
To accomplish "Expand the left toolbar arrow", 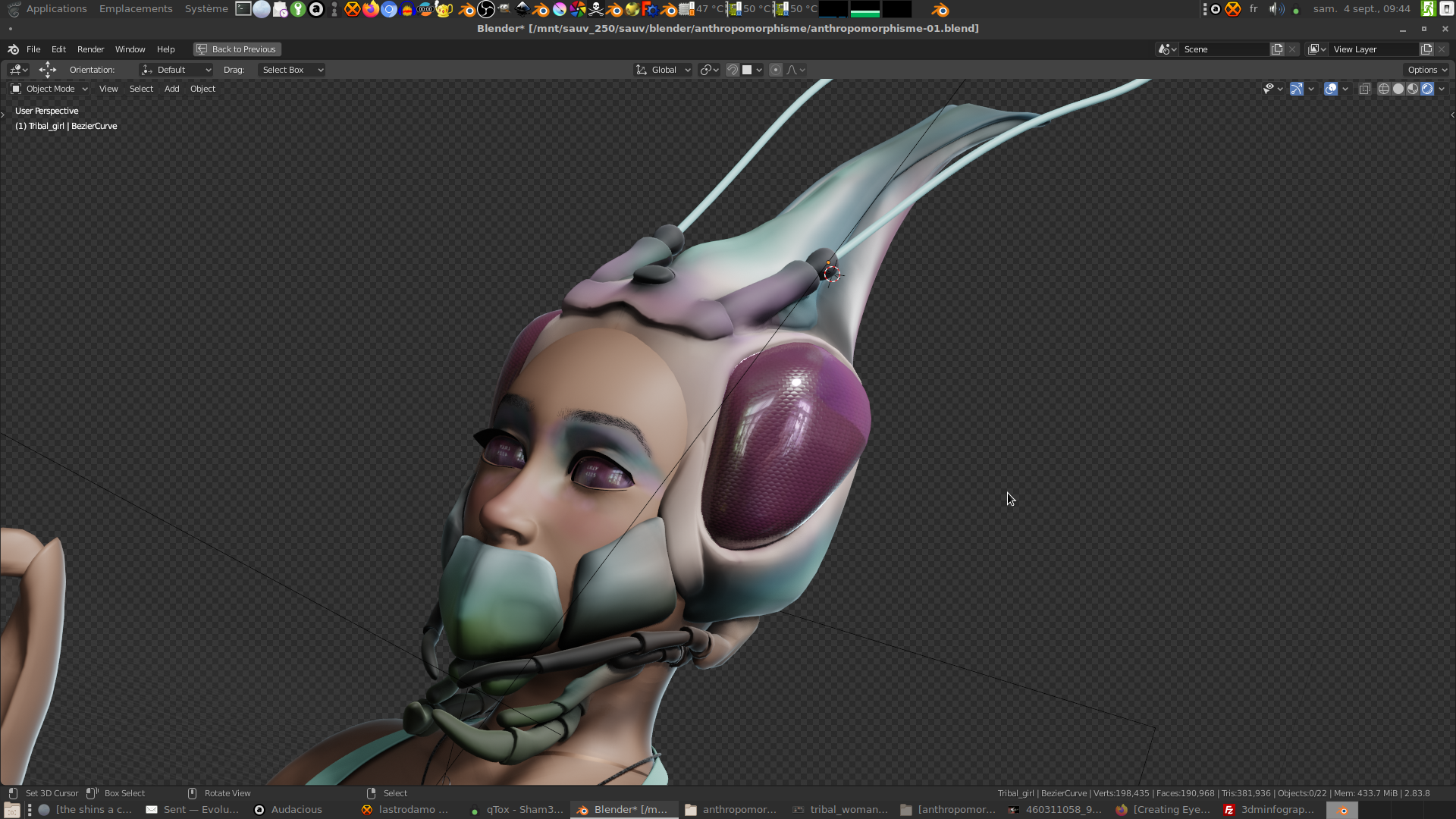I will point(3,115).
